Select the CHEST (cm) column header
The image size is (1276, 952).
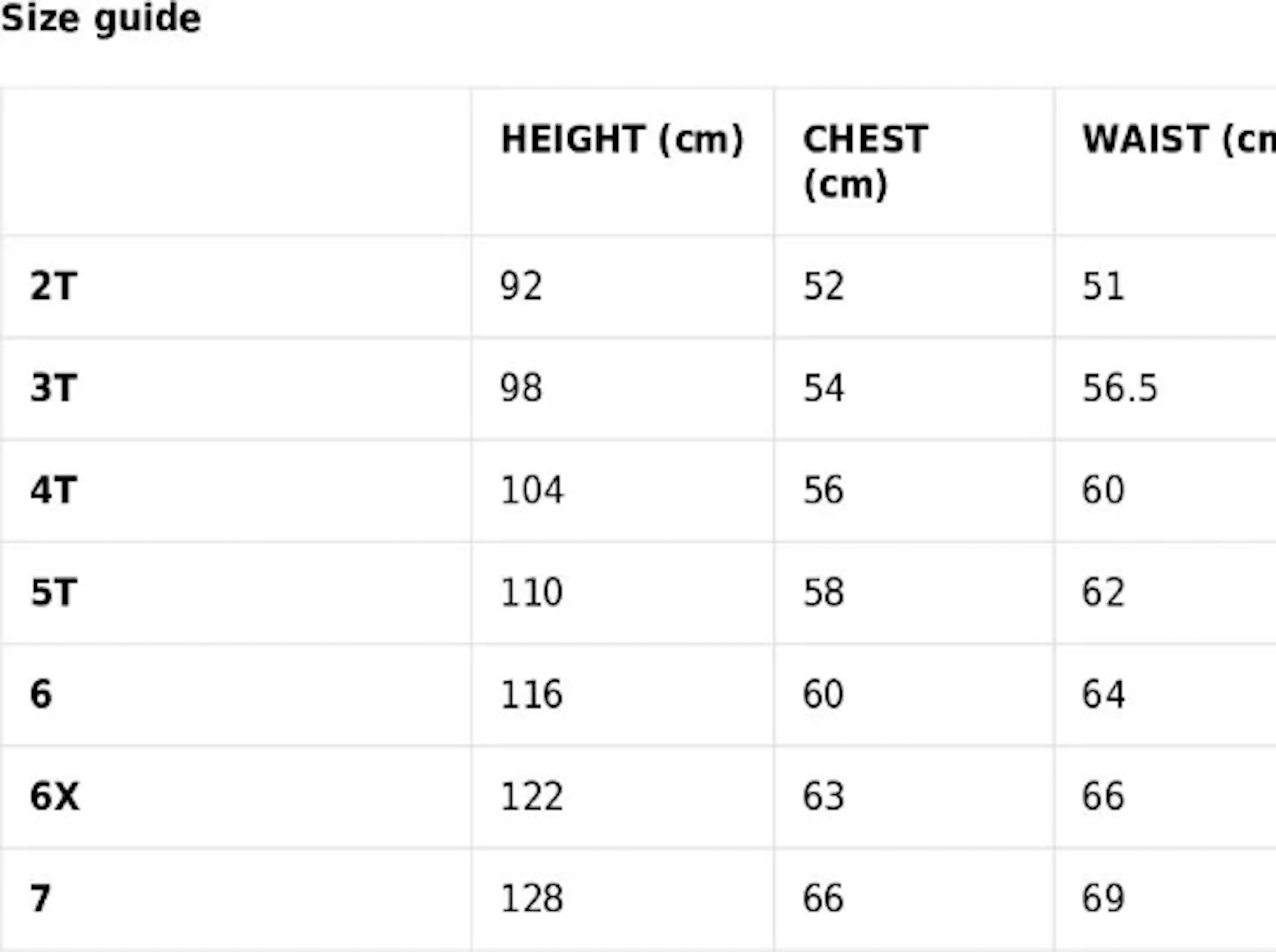[x=865, y=162]
